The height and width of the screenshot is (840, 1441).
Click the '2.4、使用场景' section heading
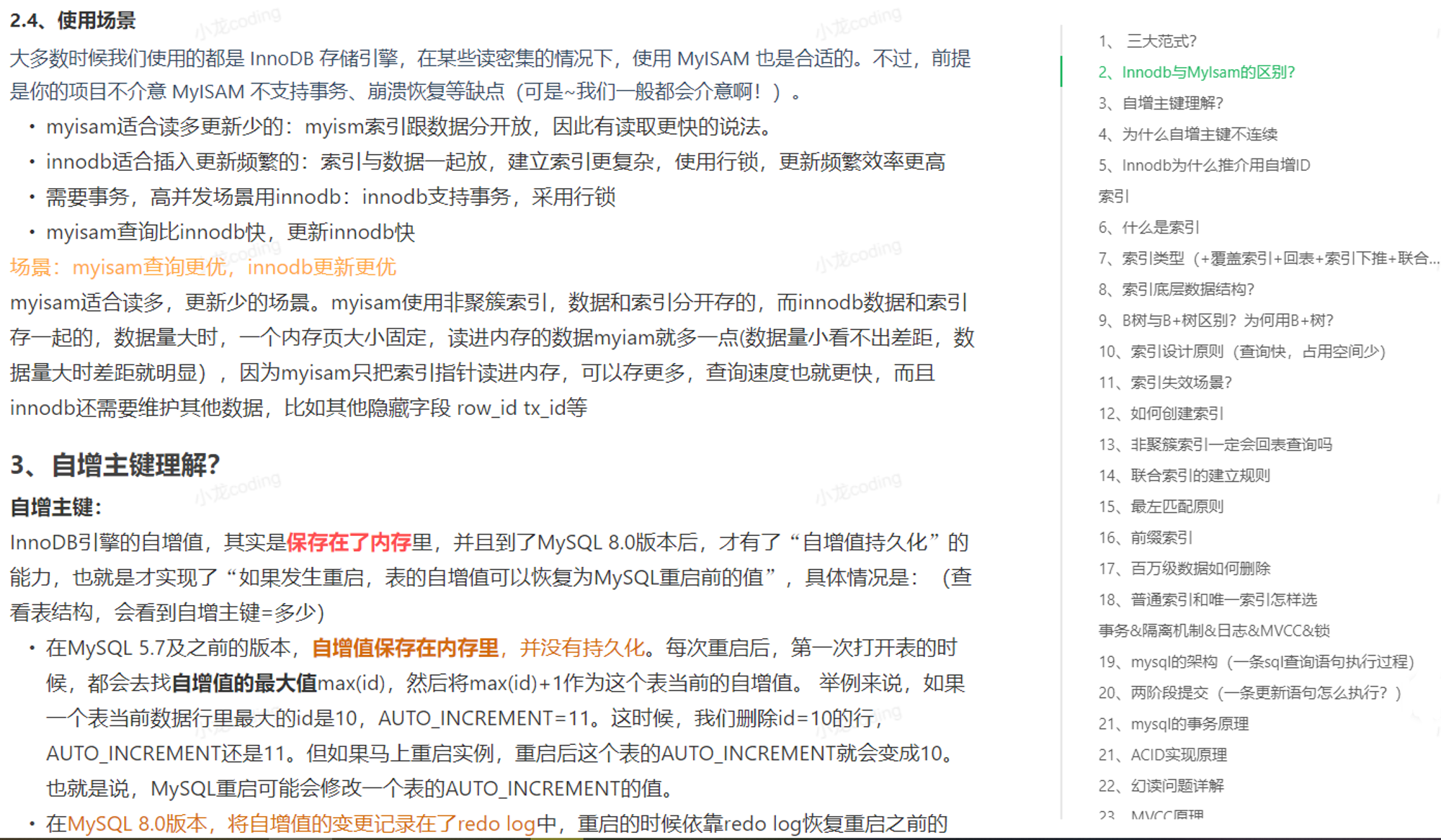click(73, 20)
